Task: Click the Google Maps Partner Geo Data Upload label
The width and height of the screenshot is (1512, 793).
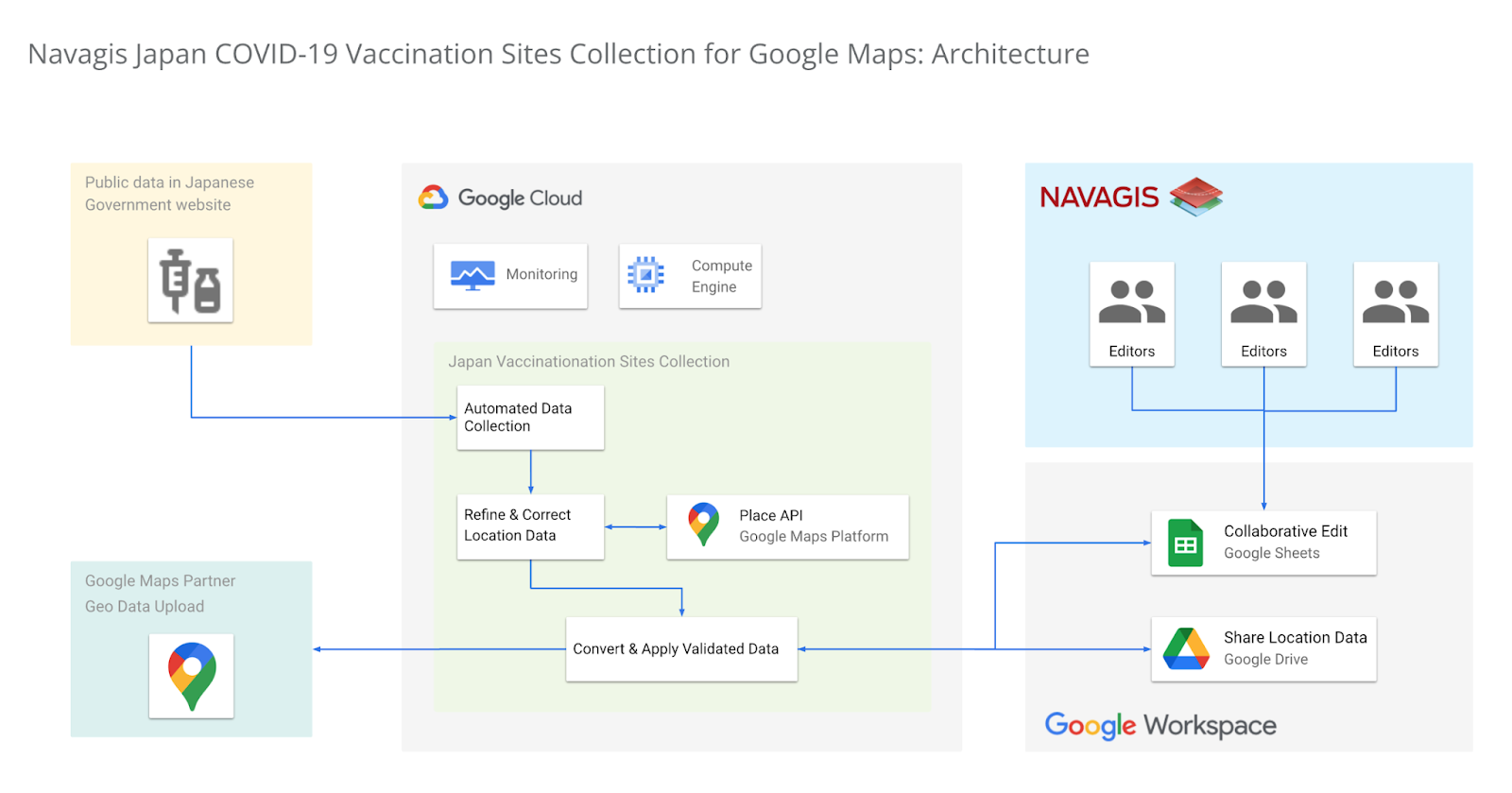Action: tap(160, 594)
